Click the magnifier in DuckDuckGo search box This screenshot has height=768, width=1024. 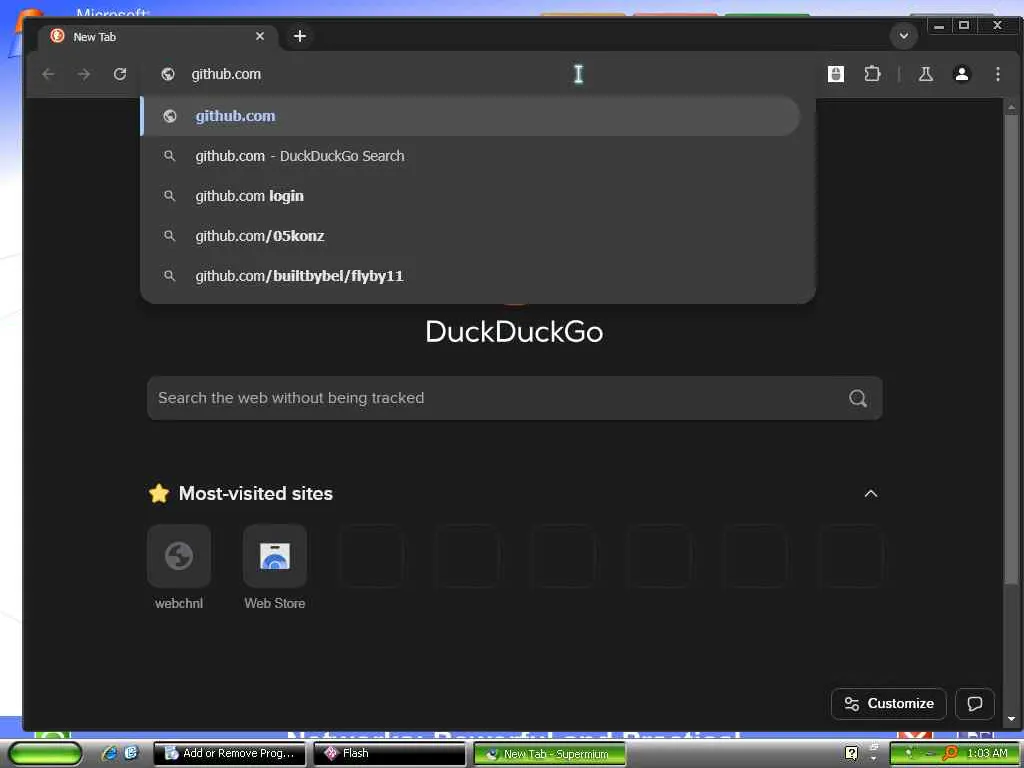point(857,398)
